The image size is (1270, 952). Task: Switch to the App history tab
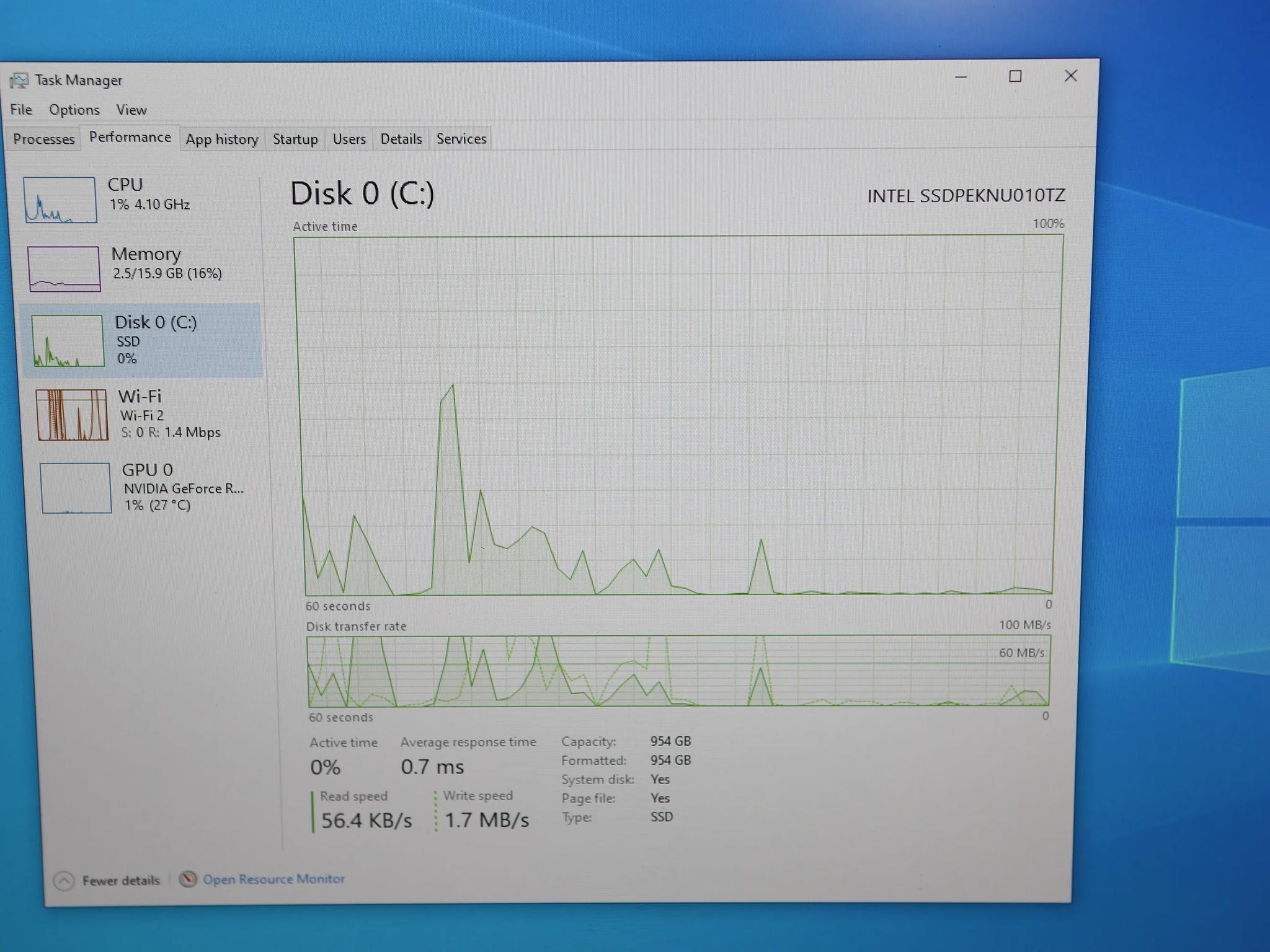coord(222,139)
